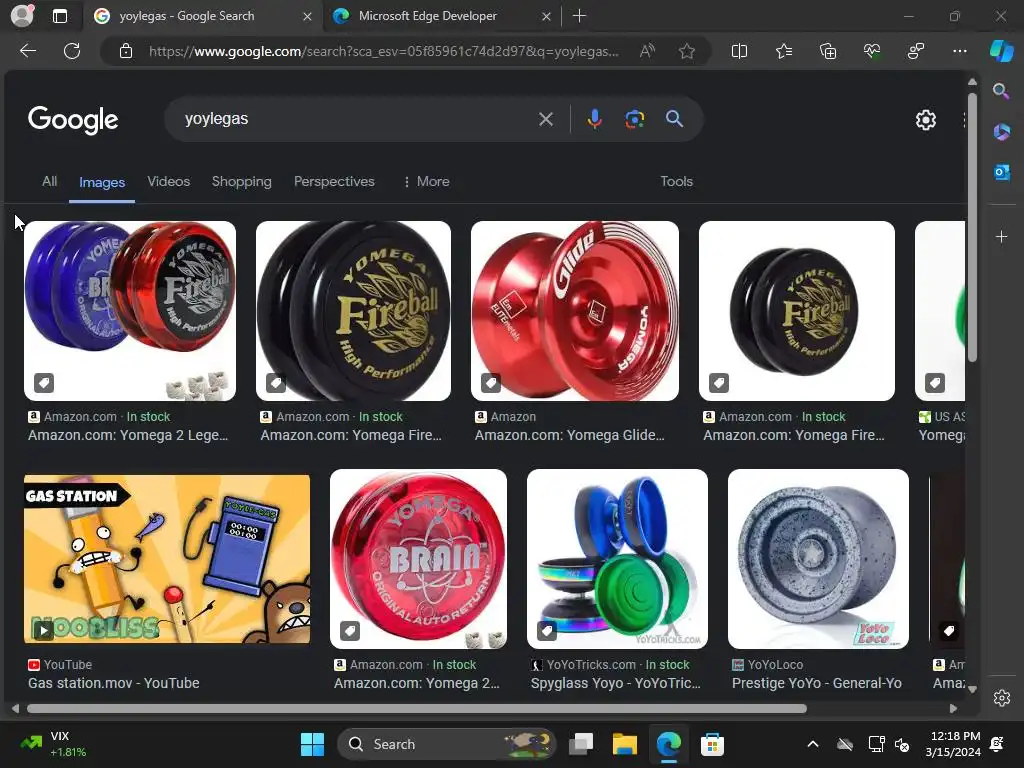This screenshot has height=768, width=1024.
Task: Open VIX stock widget on taskbar
Action: click(x=54, y=744)
